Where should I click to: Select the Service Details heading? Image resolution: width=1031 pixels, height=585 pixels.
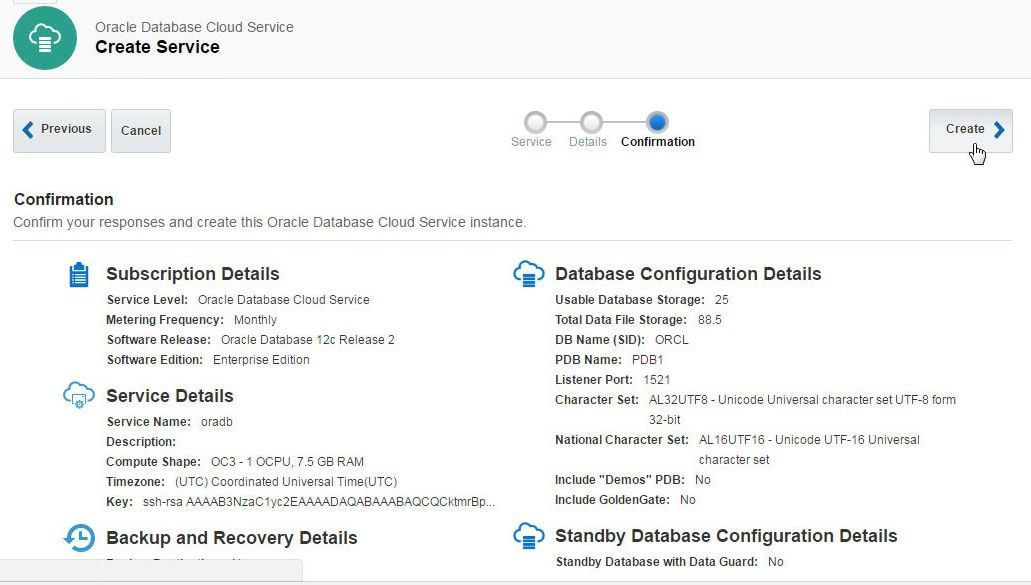pos(170,396)
